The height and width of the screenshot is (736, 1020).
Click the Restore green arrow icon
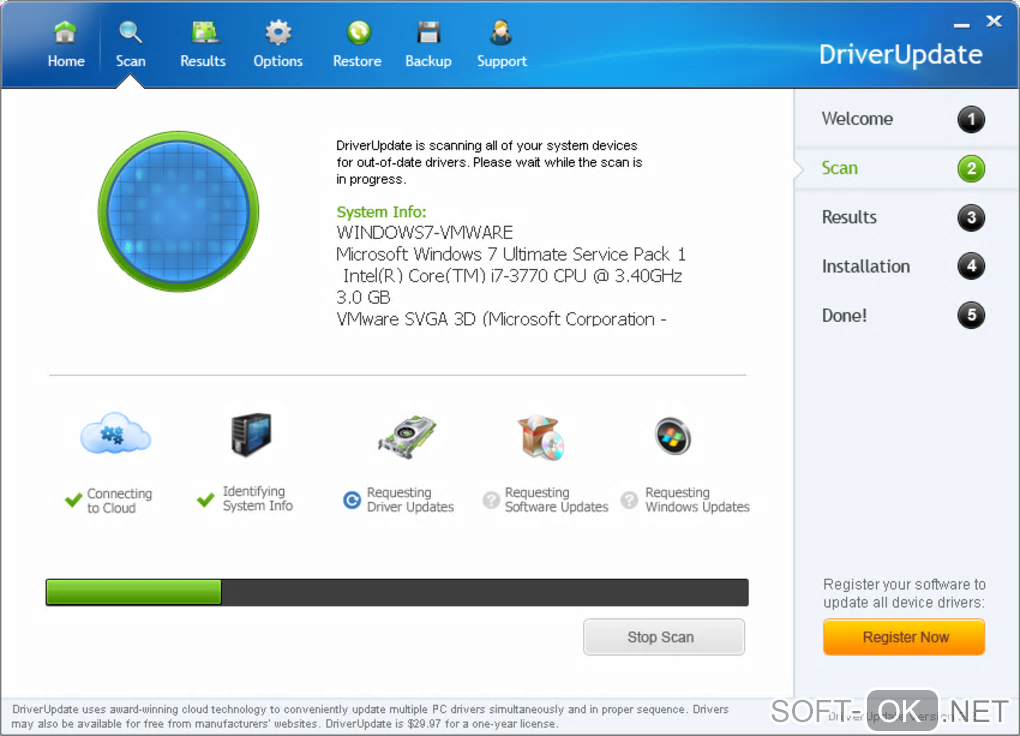[x=358, y=32]
